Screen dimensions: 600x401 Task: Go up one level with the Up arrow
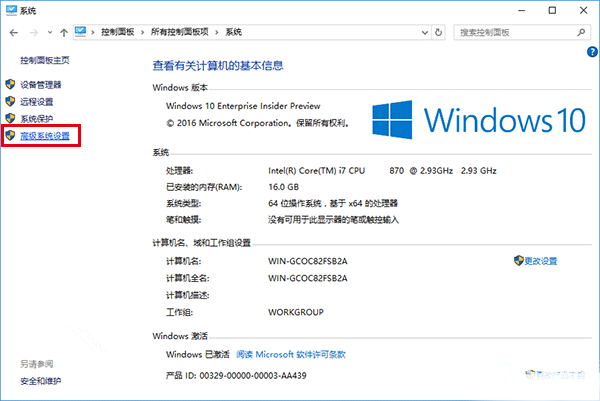tap(64, 33)
